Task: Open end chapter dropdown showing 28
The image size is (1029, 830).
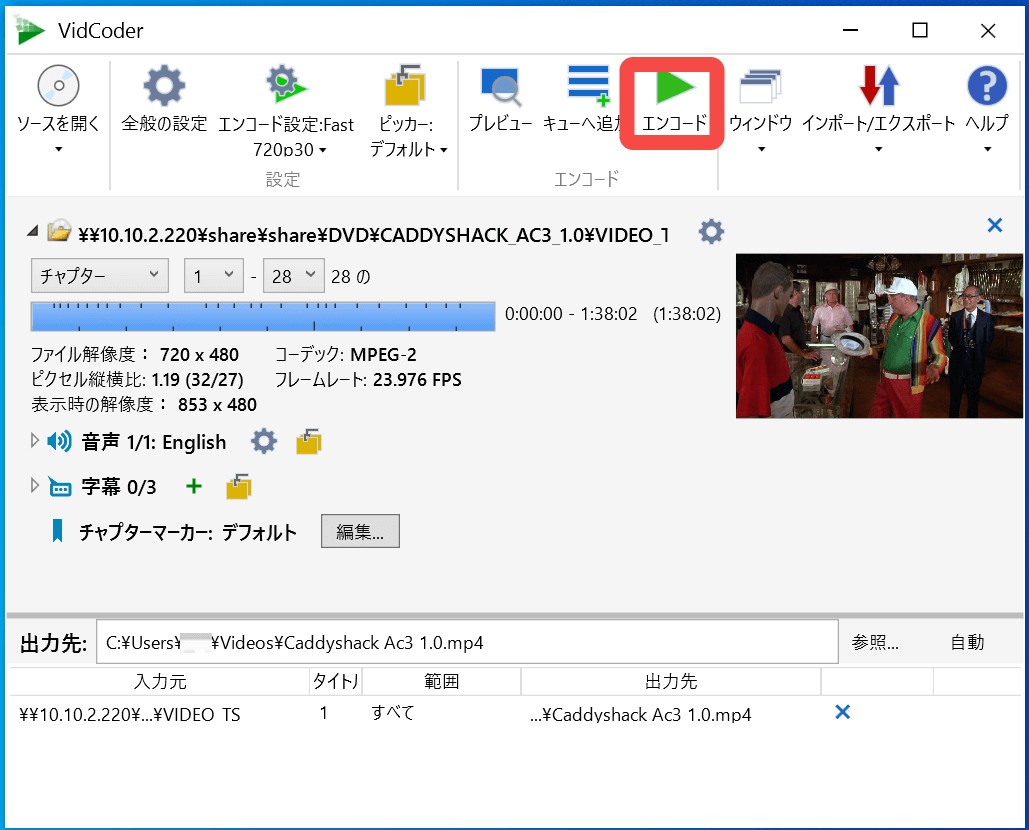Action: tap(293, 276)
